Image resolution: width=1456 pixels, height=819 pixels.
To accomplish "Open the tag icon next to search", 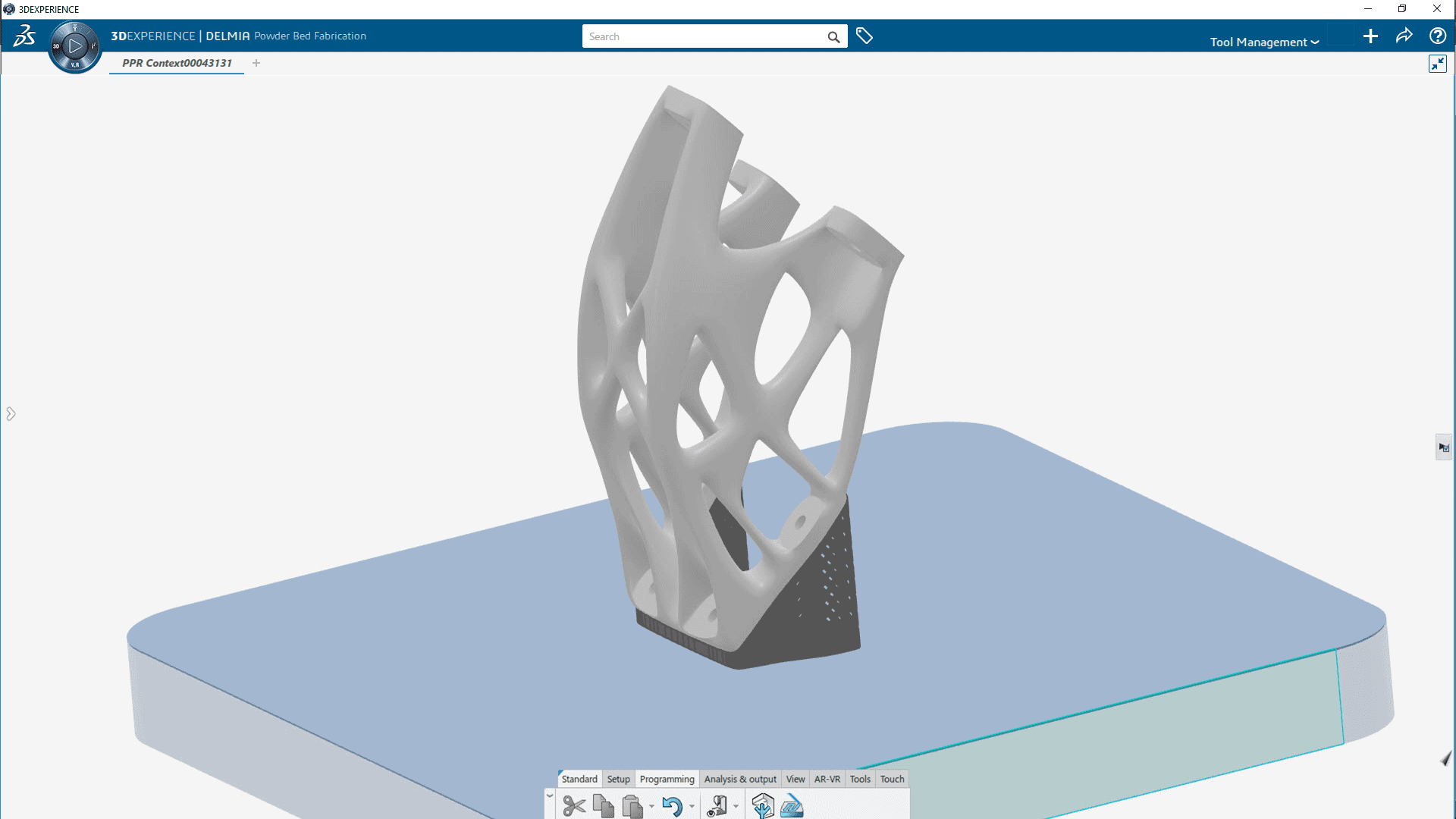I will point(864,36).
